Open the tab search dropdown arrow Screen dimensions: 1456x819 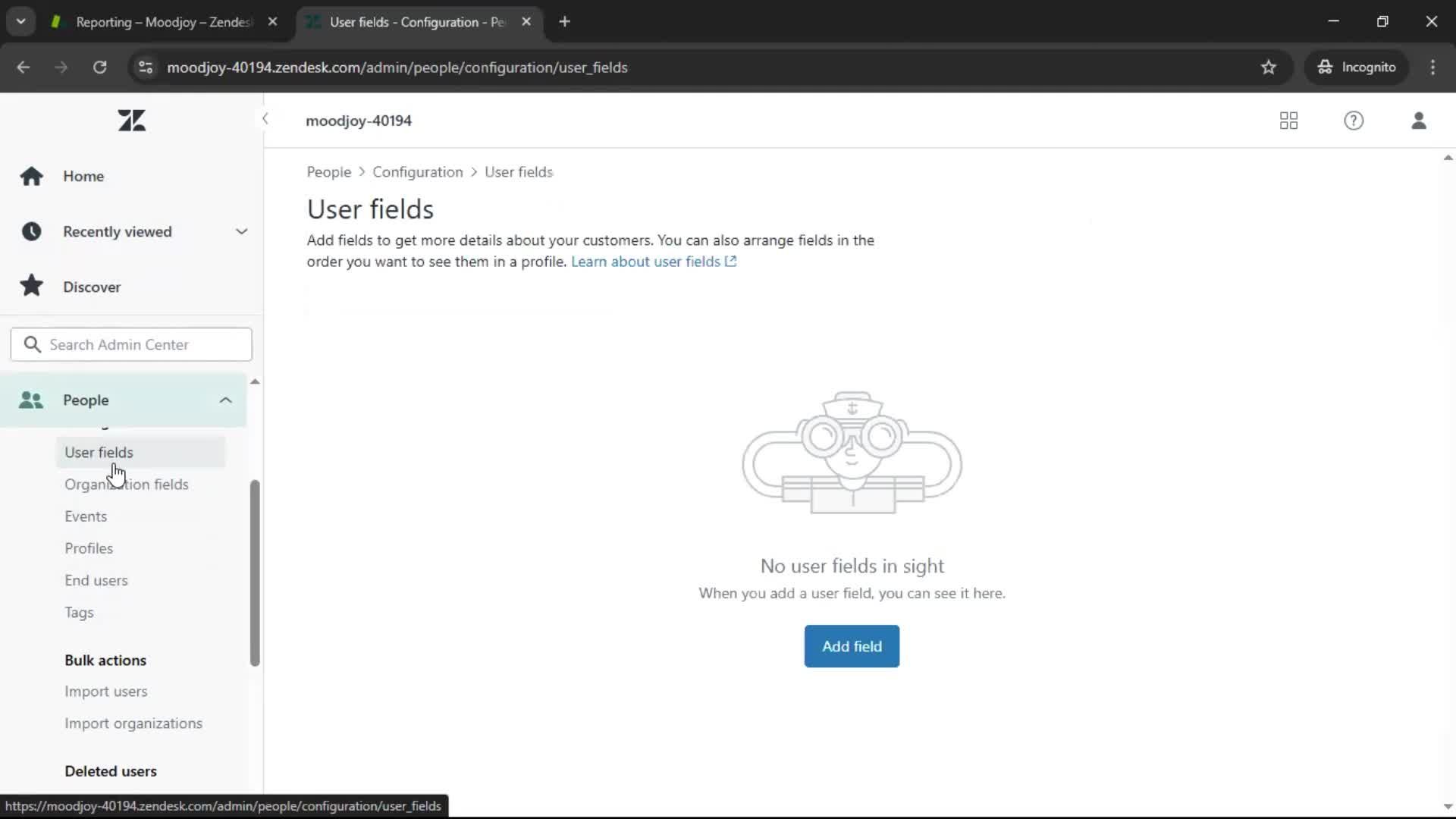pyautogui.click(x=21, y=22)
